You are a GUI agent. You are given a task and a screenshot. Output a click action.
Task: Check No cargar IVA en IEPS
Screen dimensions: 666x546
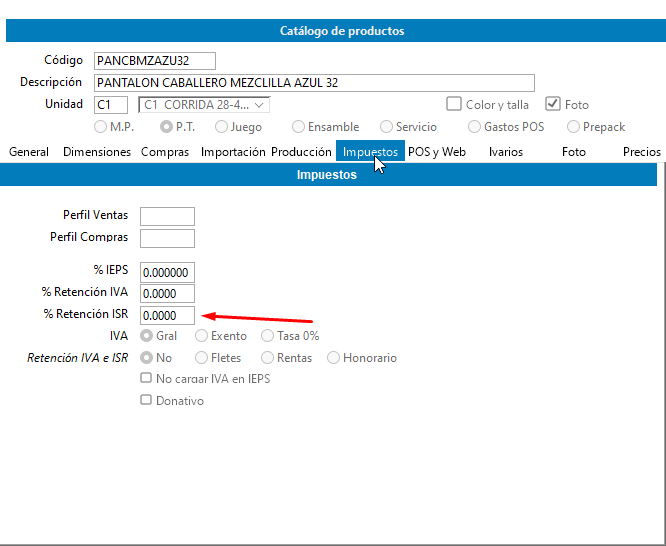pyautogui.click(x=146, y=378)
